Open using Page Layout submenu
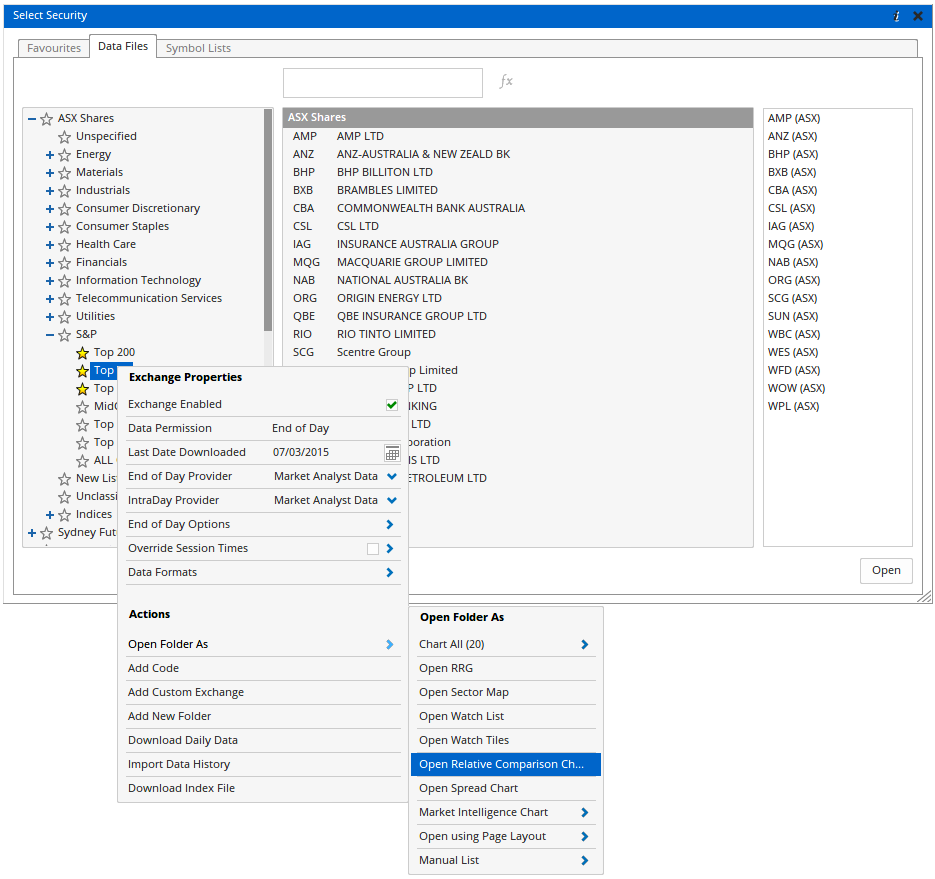Viewport: 935px width, 879px height. [x=506, y=836]
